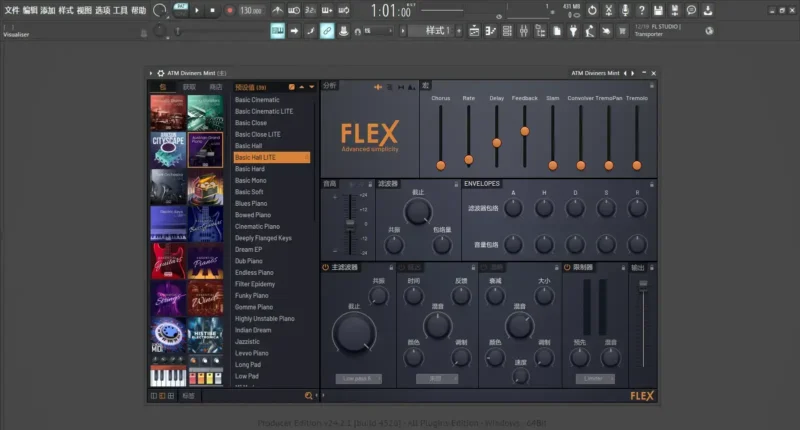Viewport: 800px width, 430px height.
Task: Open the plugin settings gear icon
Action: [160, 73]
